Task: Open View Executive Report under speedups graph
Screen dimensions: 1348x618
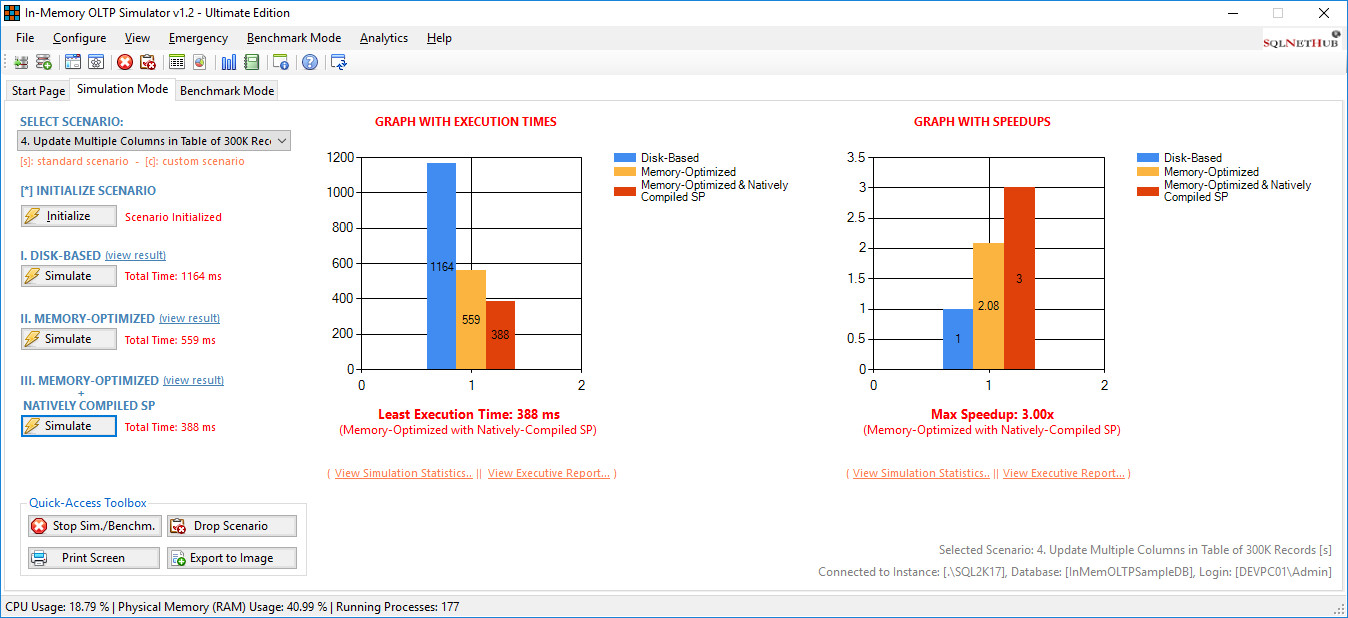Action: tap(1064, 473)
